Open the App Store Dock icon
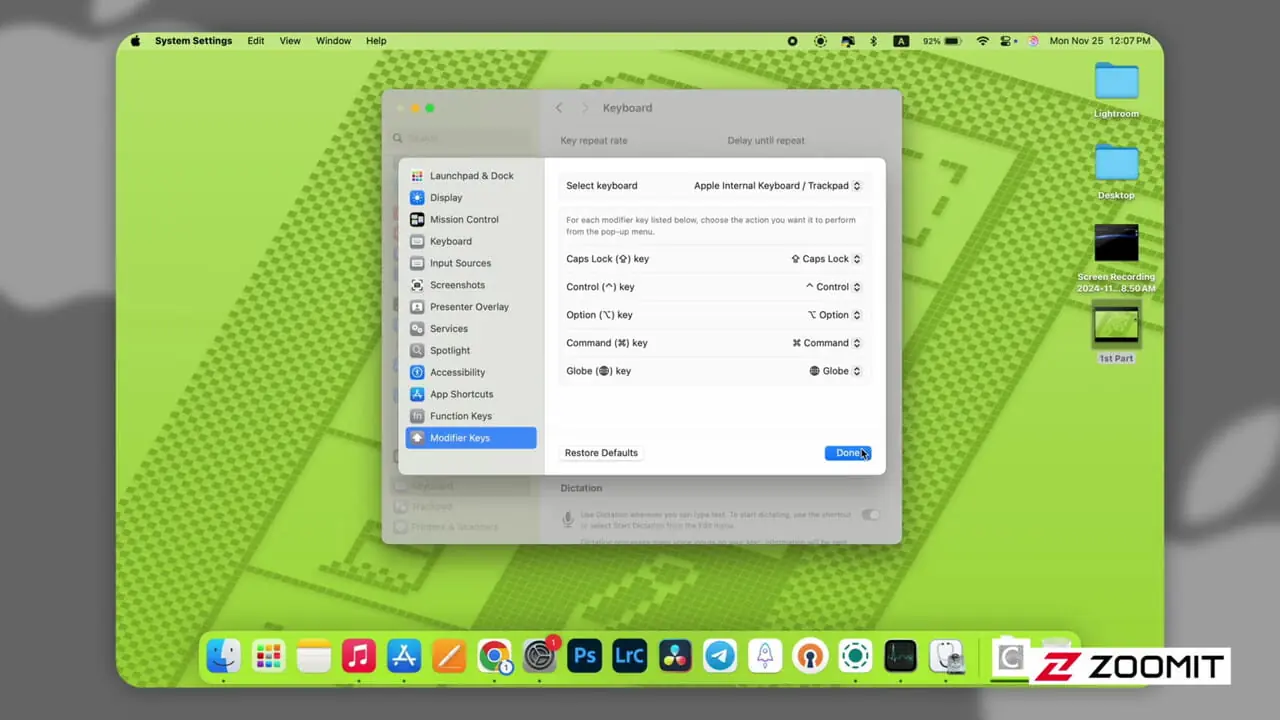Viewport: 1280px width, 720px height. (x=404, y=656)
